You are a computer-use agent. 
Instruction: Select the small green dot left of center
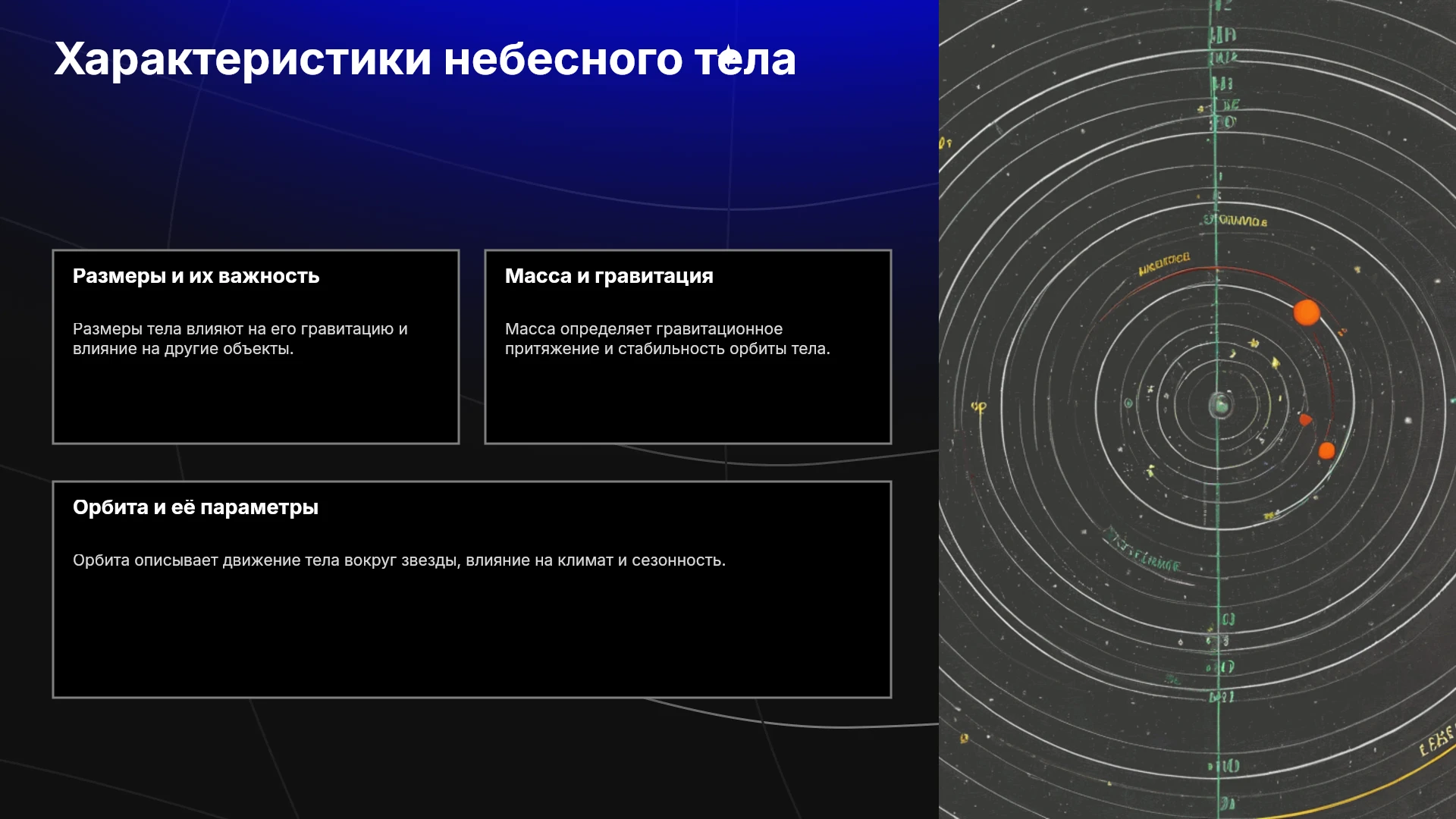point(1128,403)
